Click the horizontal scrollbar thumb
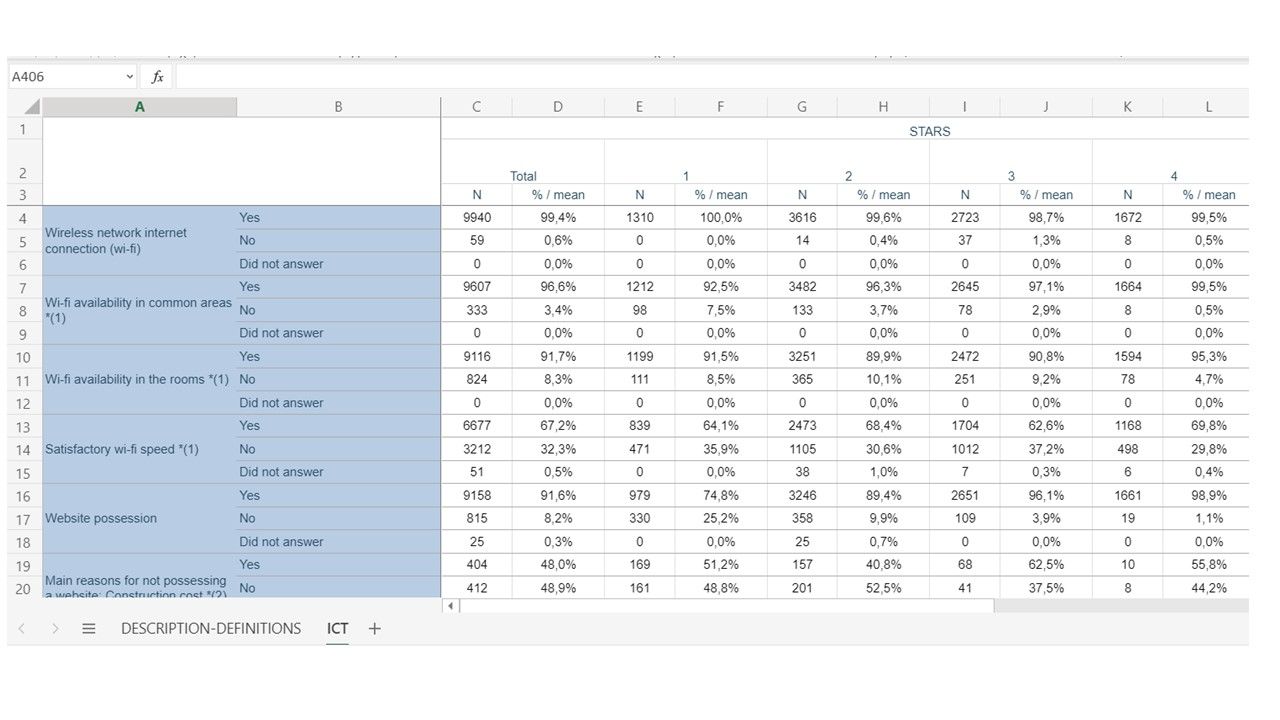Viewport: 1280px width, 720px height. point(727,606)
